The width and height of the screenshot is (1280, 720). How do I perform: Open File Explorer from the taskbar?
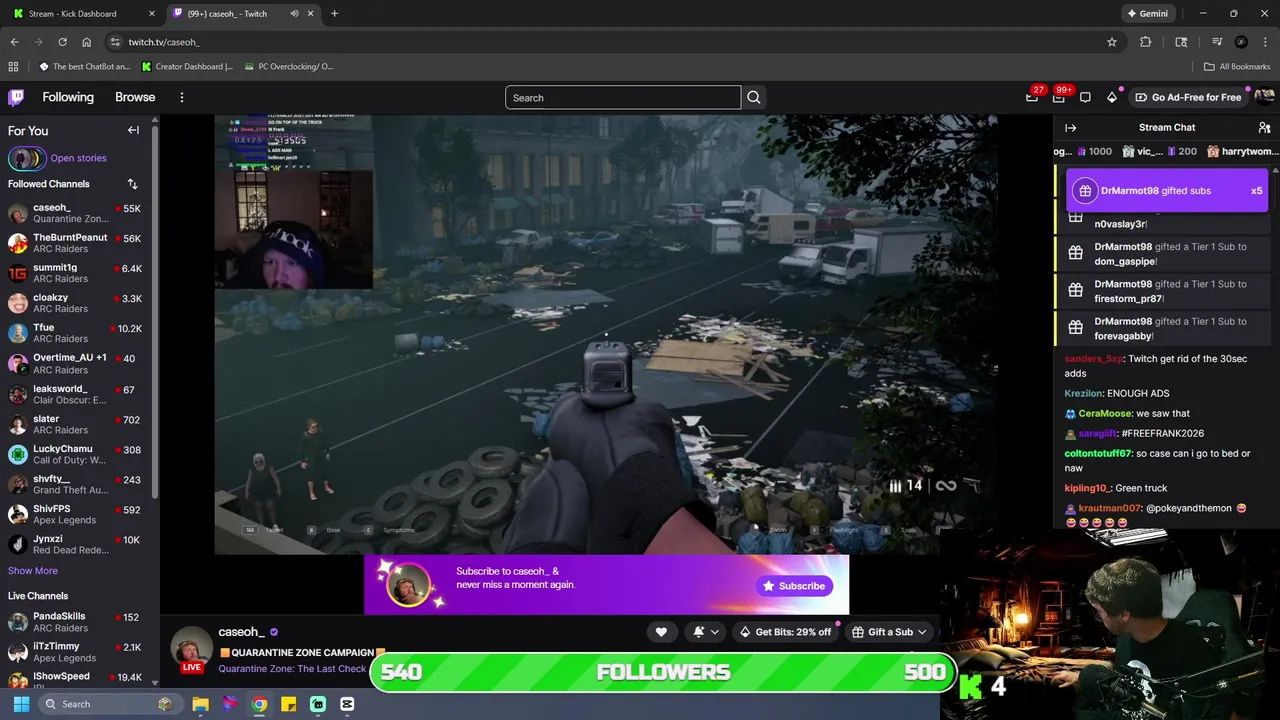click(200, 704)
